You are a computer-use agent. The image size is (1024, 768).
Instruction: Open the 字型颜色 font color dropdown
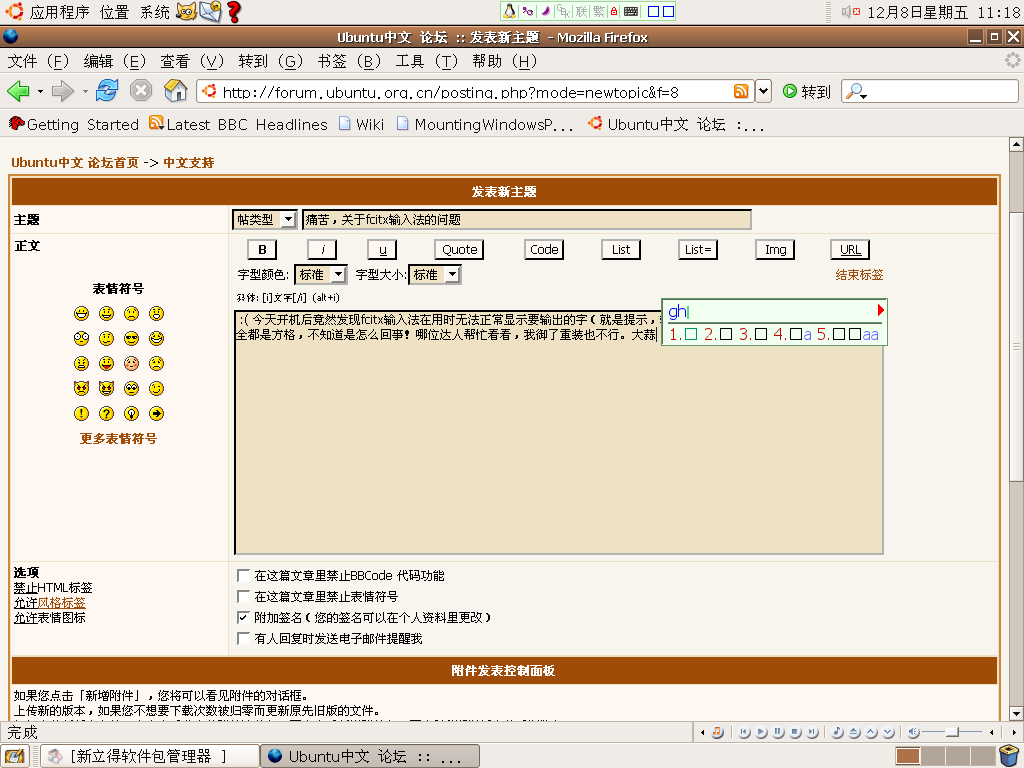(321, 275)
